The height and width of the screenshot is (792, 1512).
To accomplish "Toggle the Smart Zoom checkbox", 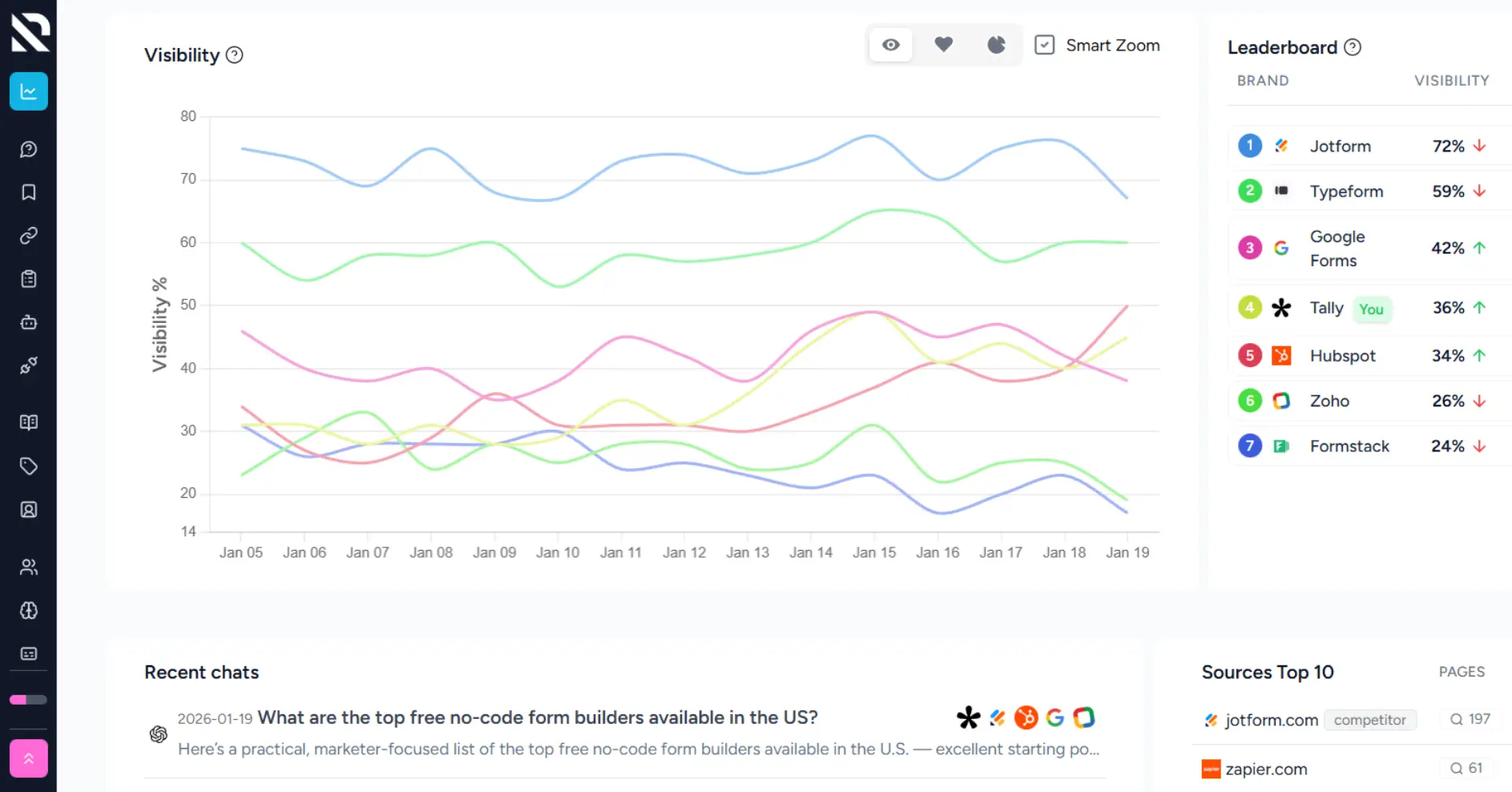I will click(x=1044, y=45).
